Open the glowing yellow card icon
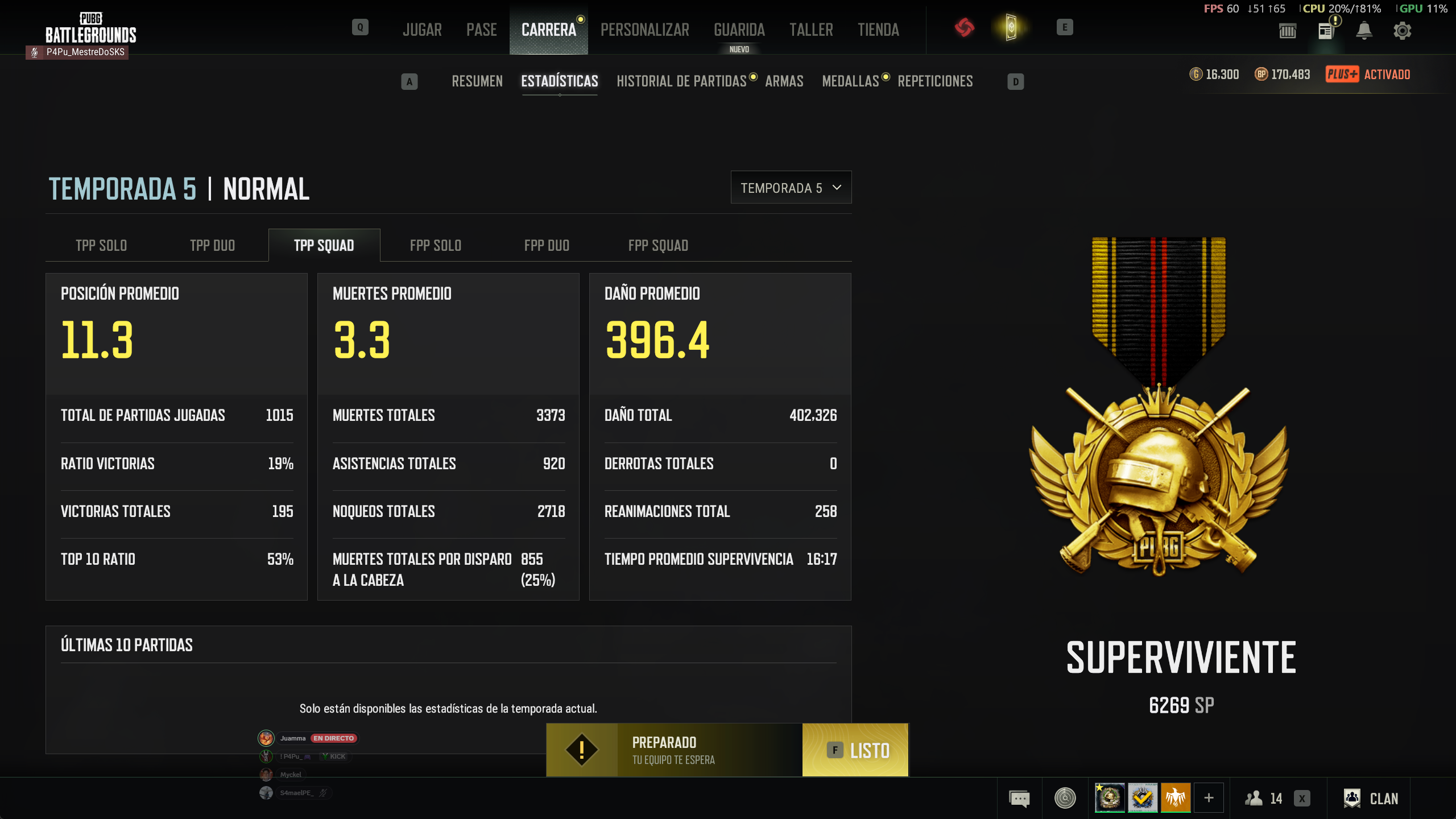The image size is (1456, 819). 1011,27
